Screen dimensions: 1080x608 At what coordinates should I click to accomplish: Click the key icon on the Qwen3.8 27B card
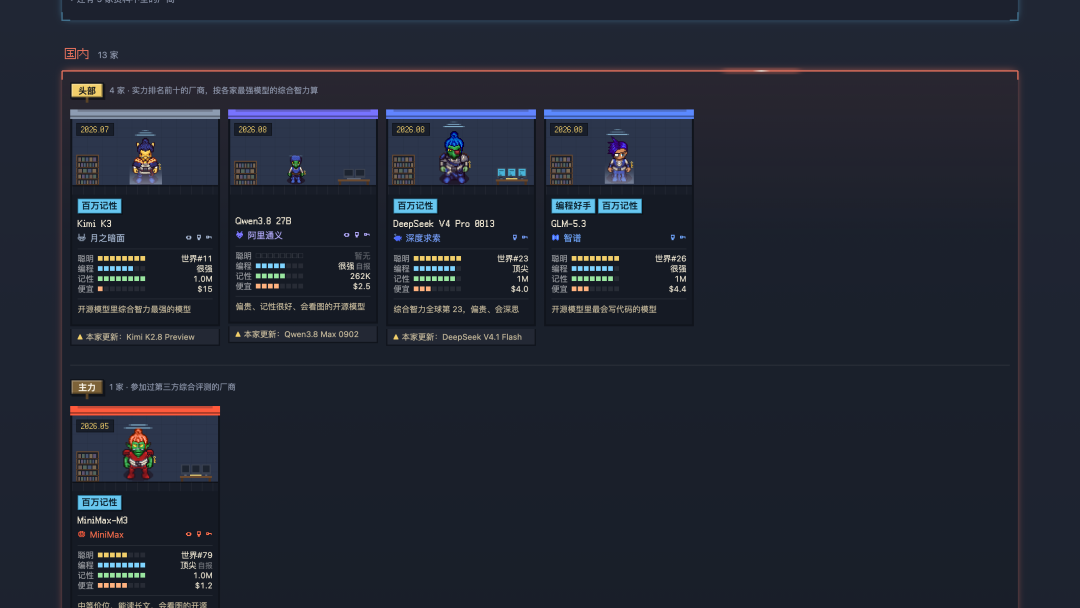366,235
